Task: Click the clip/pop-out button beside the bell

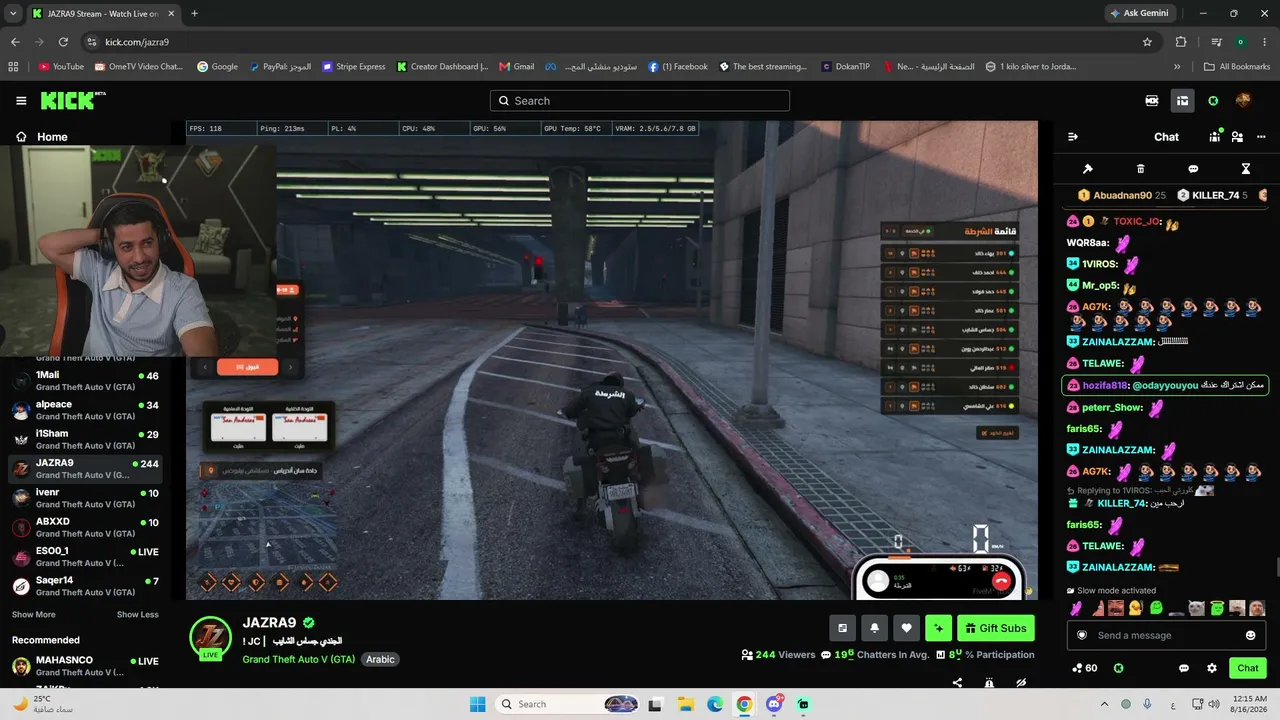Action: tap(842, 628)
